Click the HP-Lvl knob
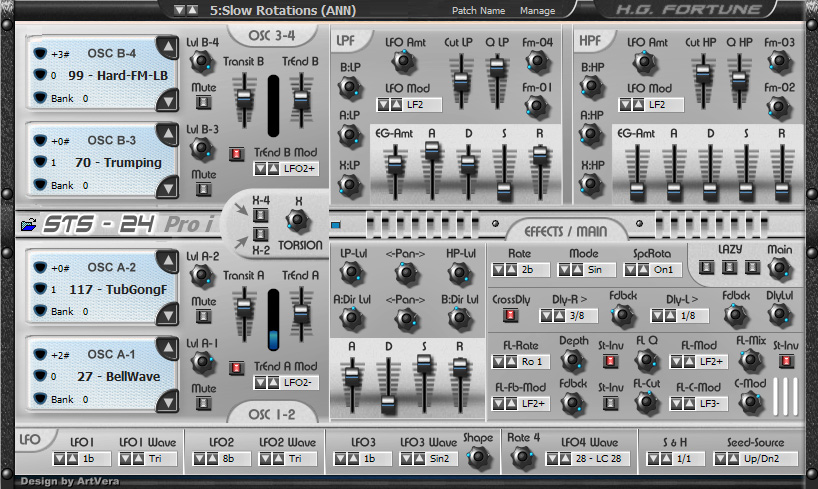818x489 pixels. (x=460, y=272)
